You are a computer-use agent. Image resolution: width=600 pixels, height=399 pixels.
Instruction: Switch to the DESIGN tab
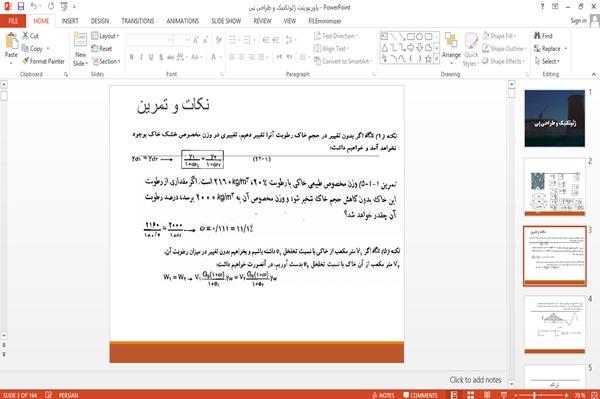click(x=100, y=21)
